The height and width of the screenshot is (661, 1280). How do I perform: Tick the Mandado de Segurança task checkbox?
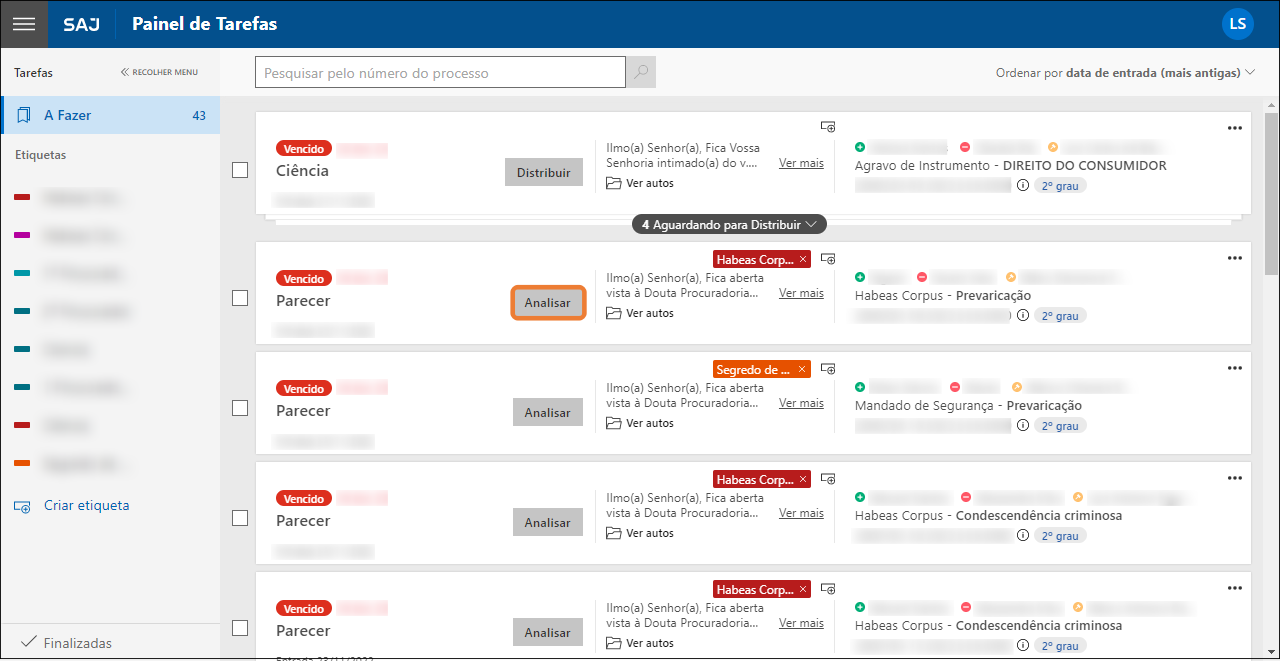(240, 408)
